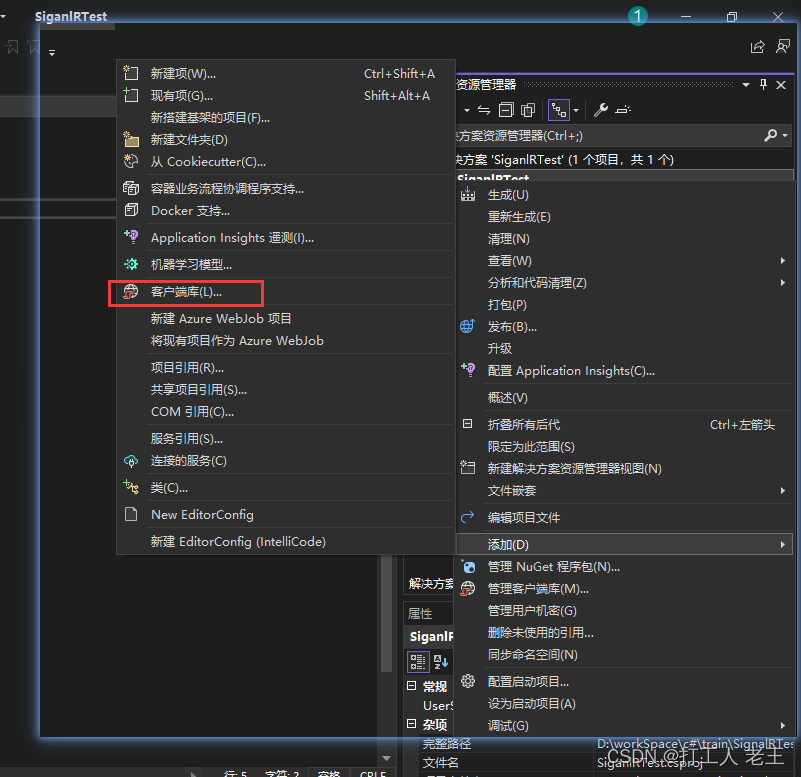
Task: Expand the 文件嵌套 submenu
Action: (624, 490)
